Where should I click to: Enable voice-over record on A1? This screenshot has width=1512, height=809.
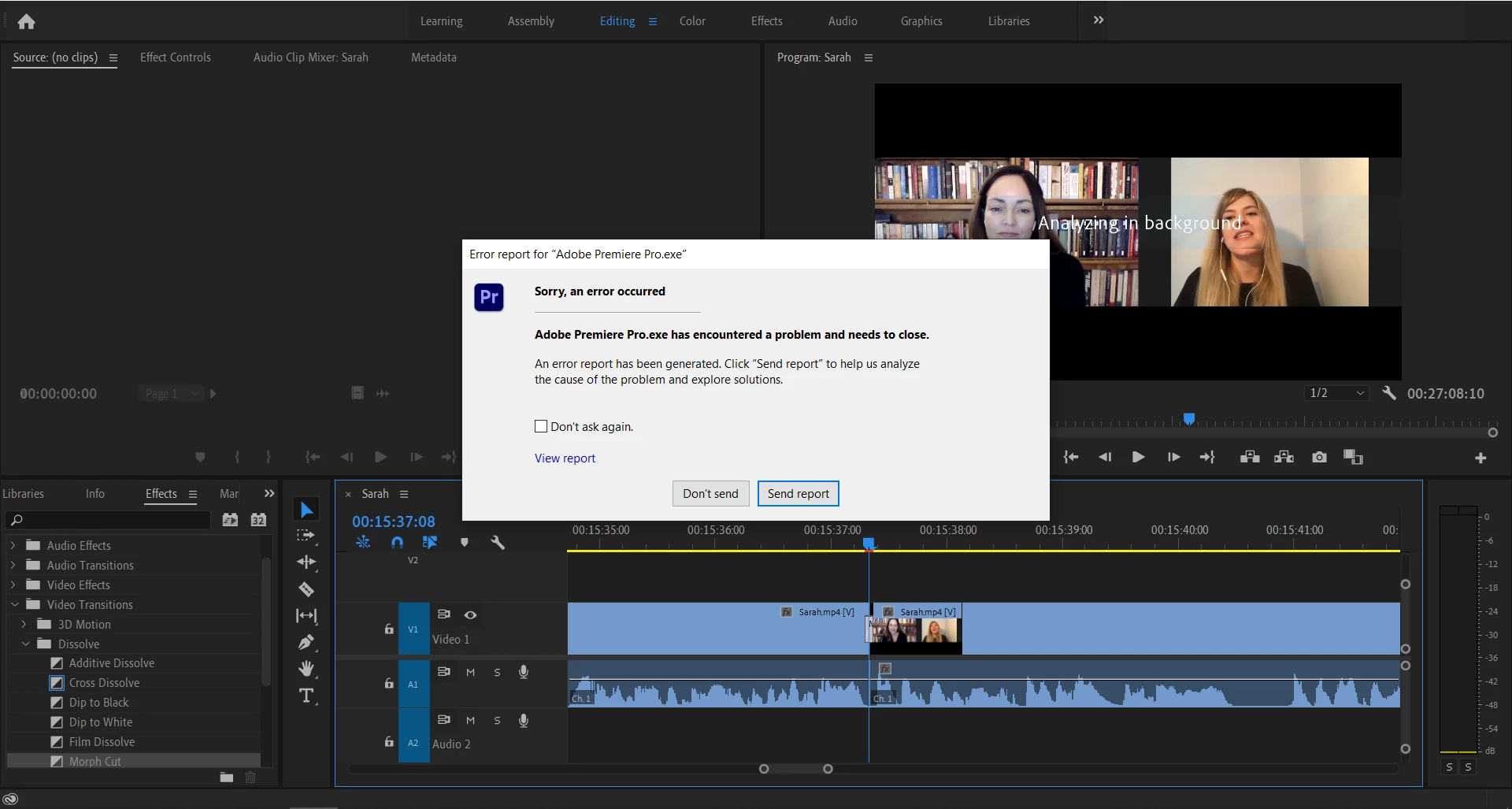pos(524,672)
